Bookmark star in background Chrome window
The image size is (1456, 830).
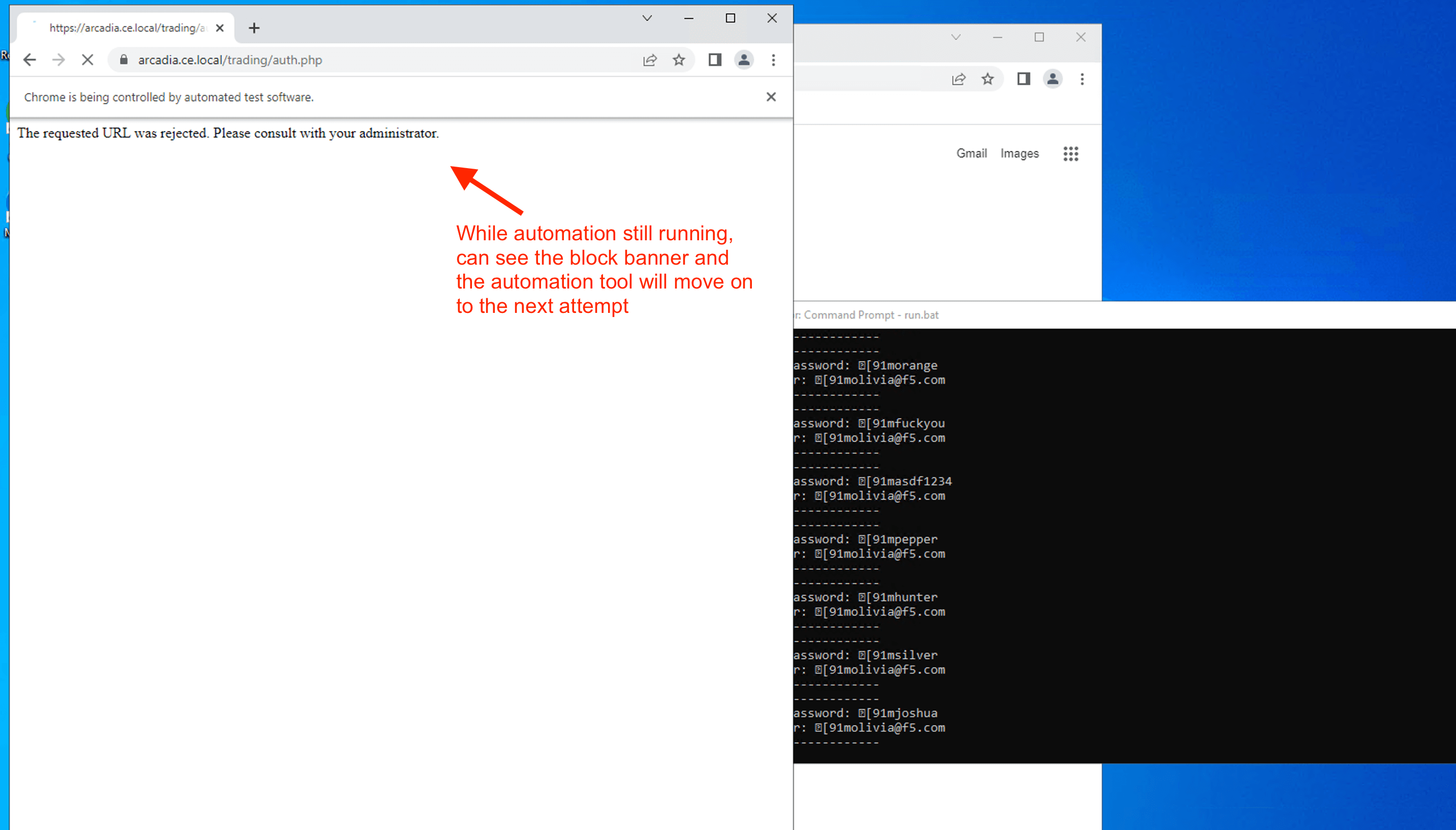click(x=988, y=79)
